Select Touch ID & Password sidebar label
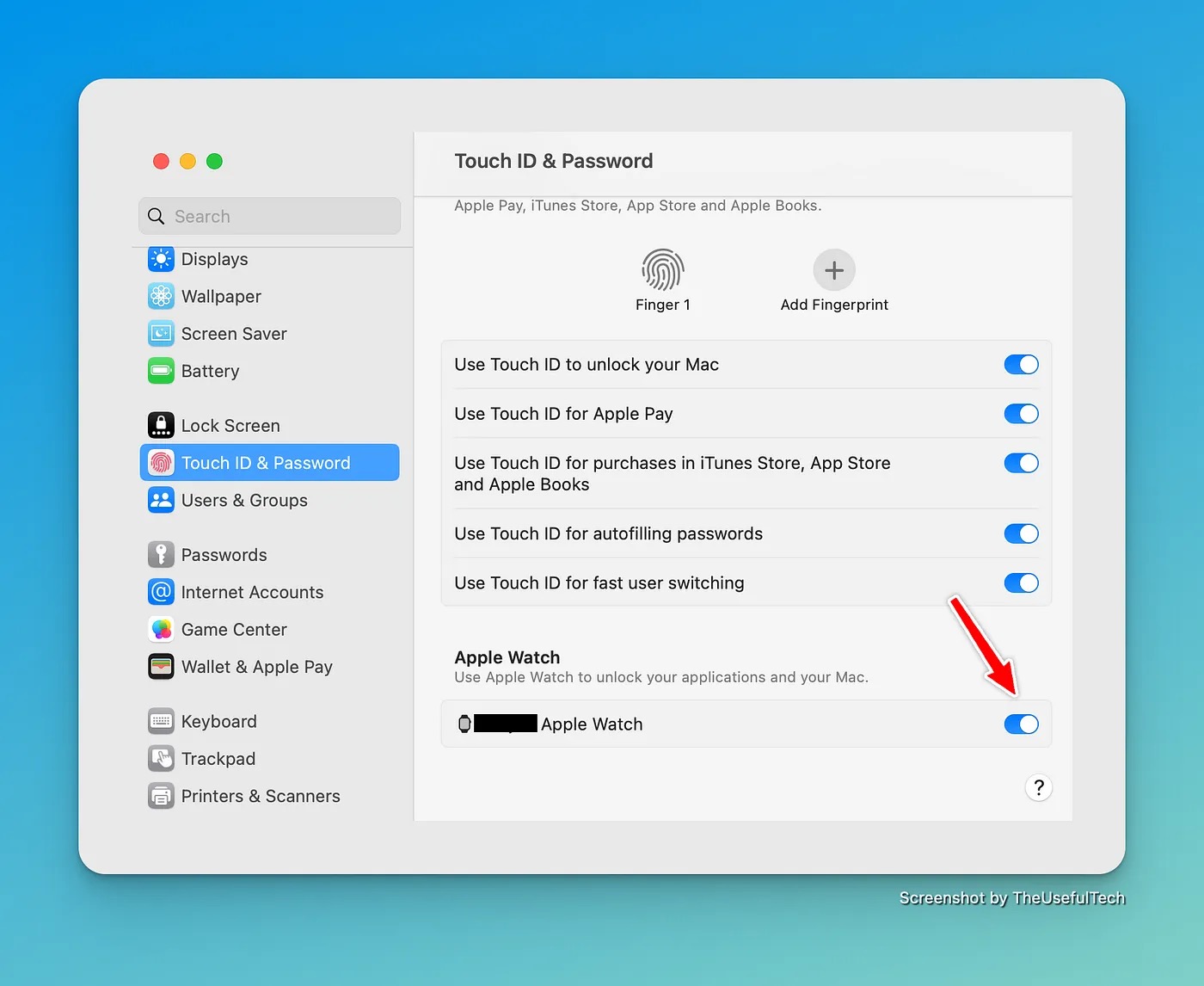The height and width of the screenshot is (986, 1204). (266, 463)
